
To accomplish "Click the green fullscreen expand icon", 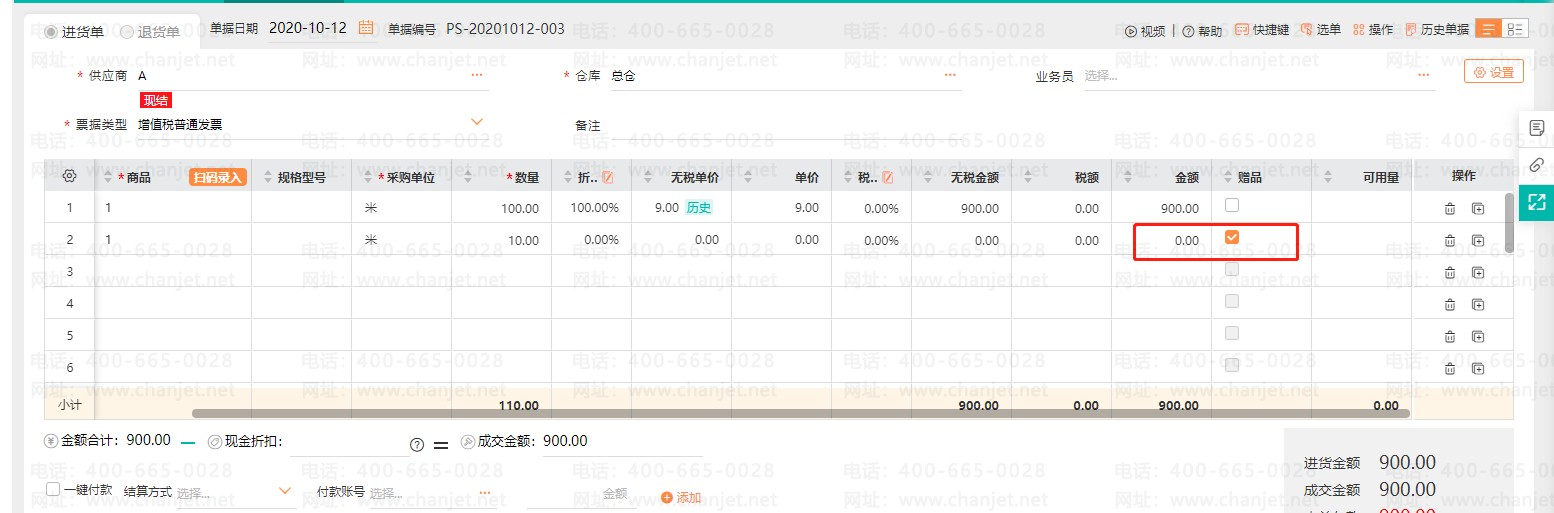I will tap(1537, 202).
